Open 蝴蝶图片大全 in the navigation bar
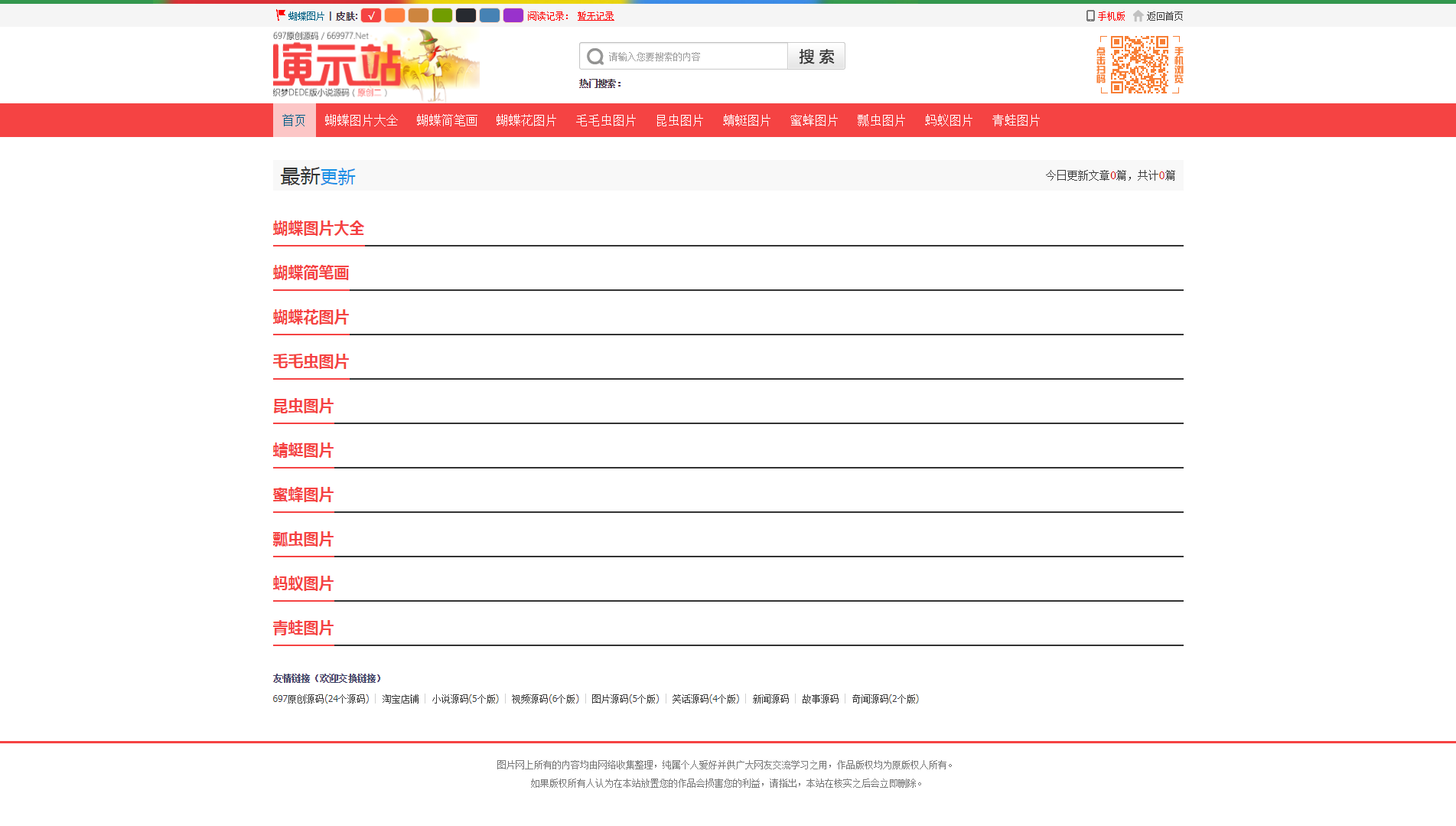The image size is (1456, 826). (x=361, y=120)
